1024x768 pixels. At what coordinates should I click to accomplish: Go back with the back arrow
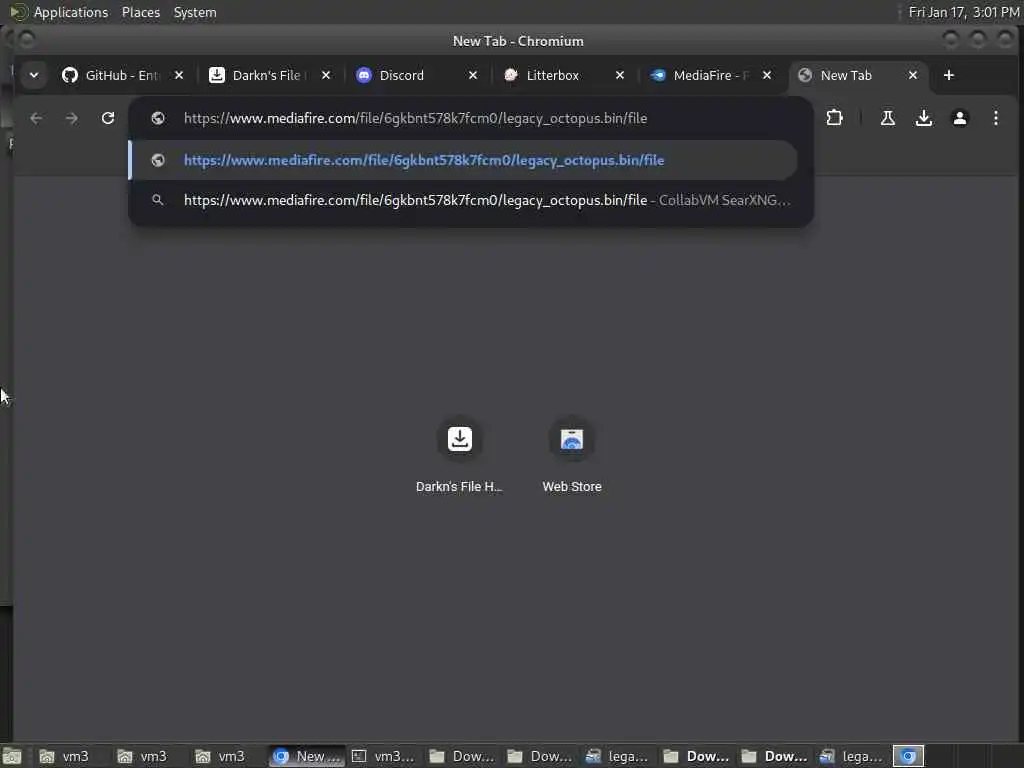(x=36, y=118)
